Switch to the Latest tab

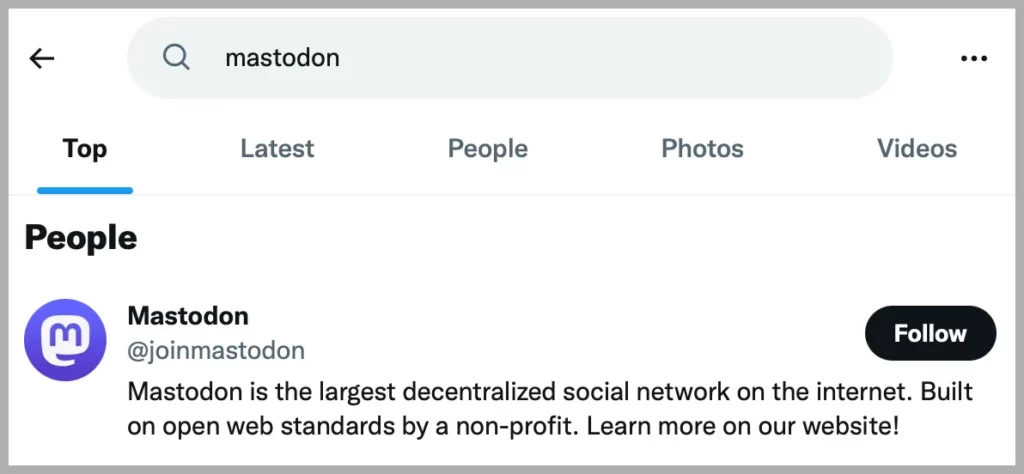click(x=277, y=149)
